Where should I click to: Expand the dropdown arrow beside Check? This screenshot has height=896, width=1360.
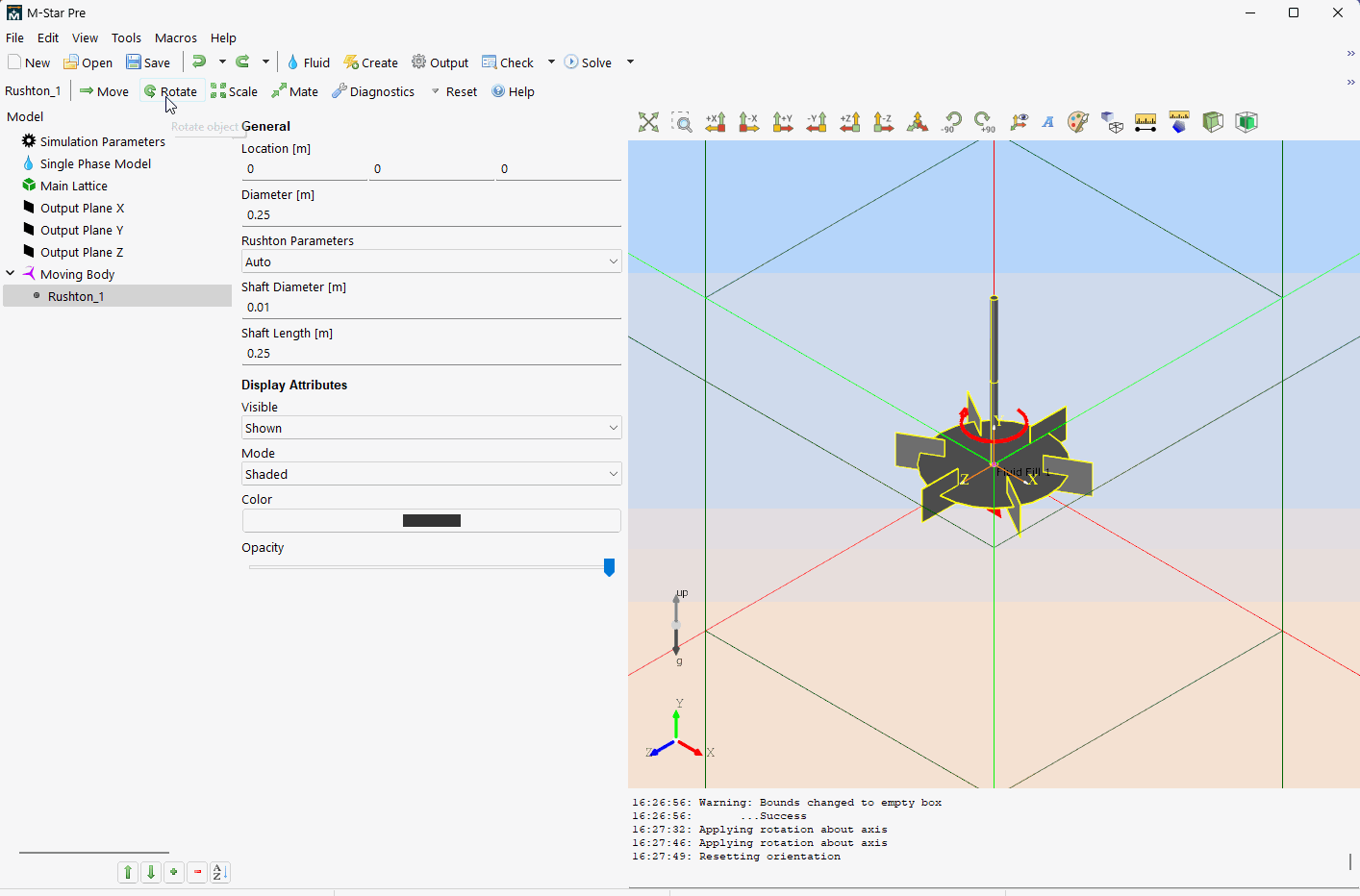pos(551,62)
